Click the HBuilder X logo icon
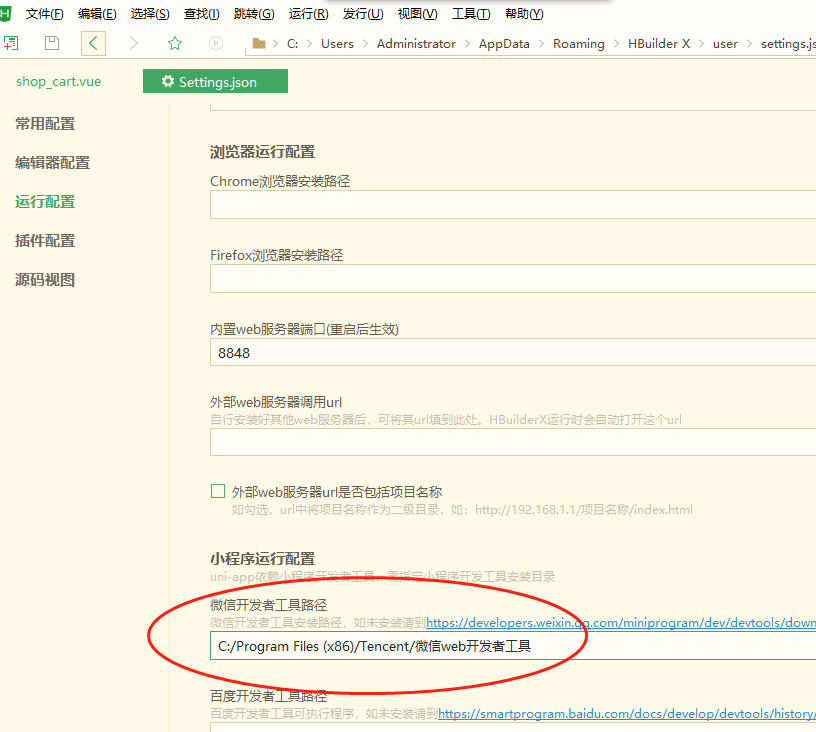This screenshot has height=732, width=816. (6, 13)
